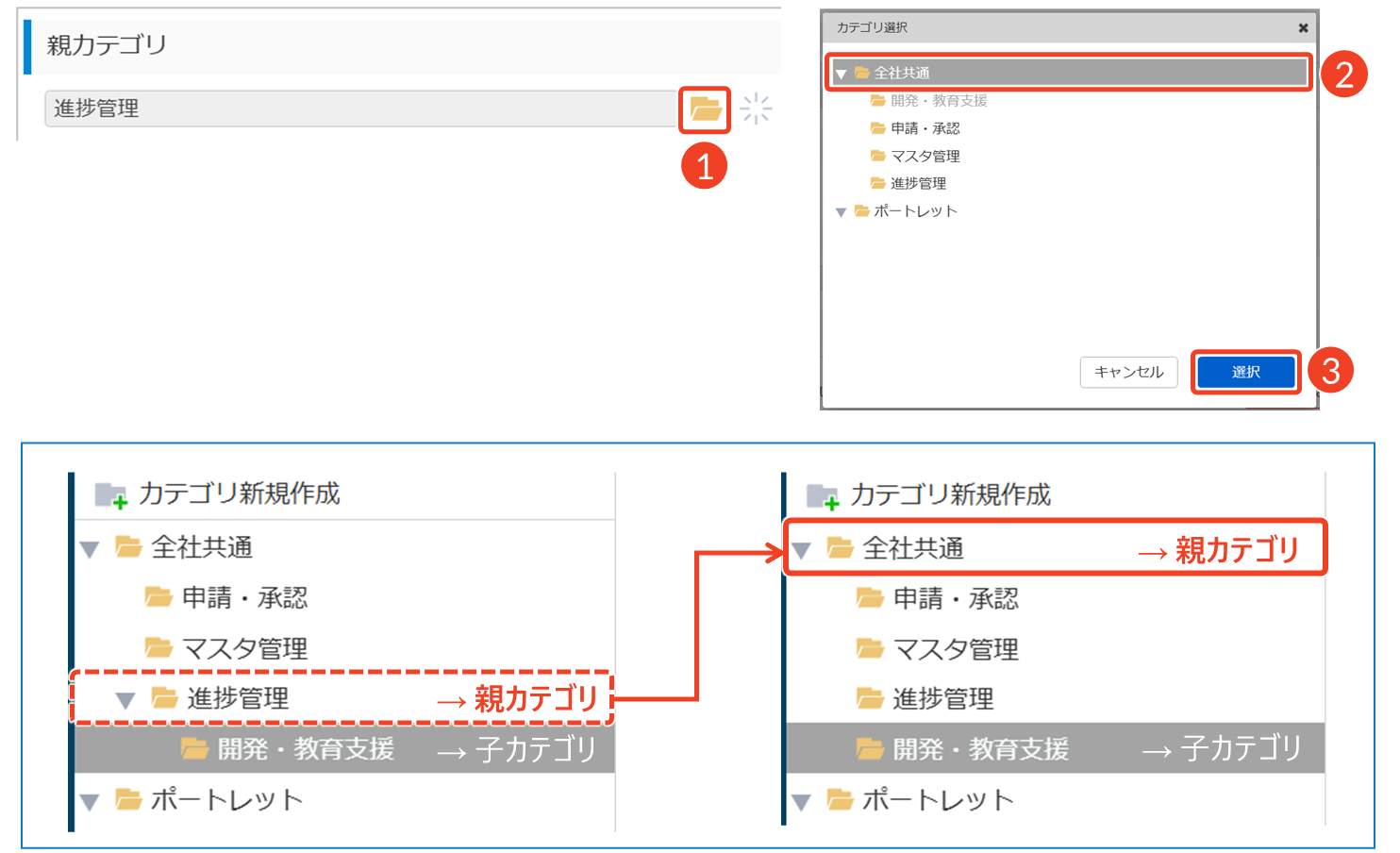Click the 進捗管理 parent category input field
The height and width of the screenshot is (853, 1400).
point(358,109)
